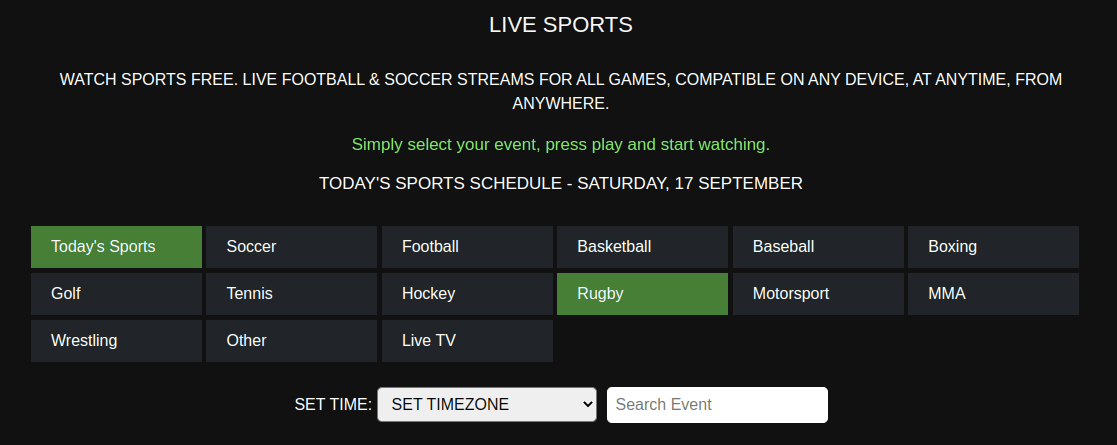Image resolution: width=1117 pixels, height=445 pixels.
Task: View MMA events
Action: (x=993, y=294)
